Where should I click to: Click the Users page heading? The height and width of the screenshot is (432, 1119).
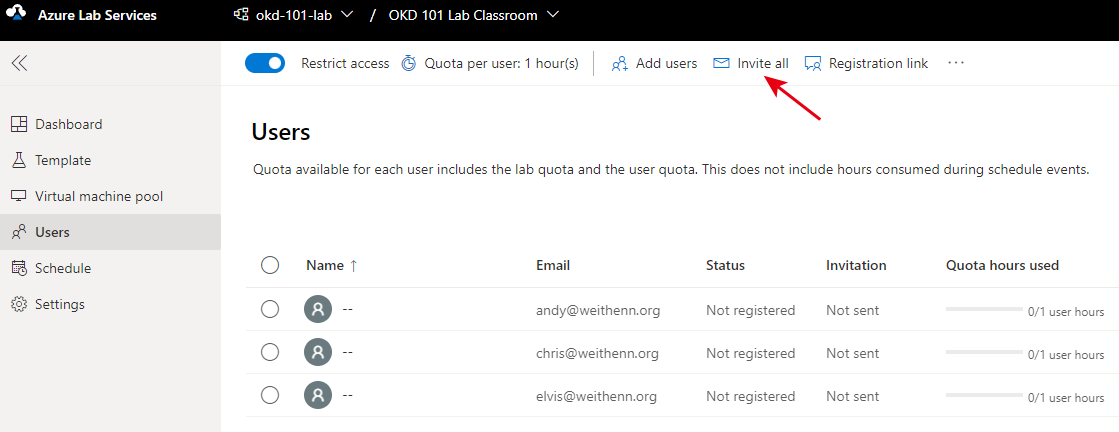(281, 132)
